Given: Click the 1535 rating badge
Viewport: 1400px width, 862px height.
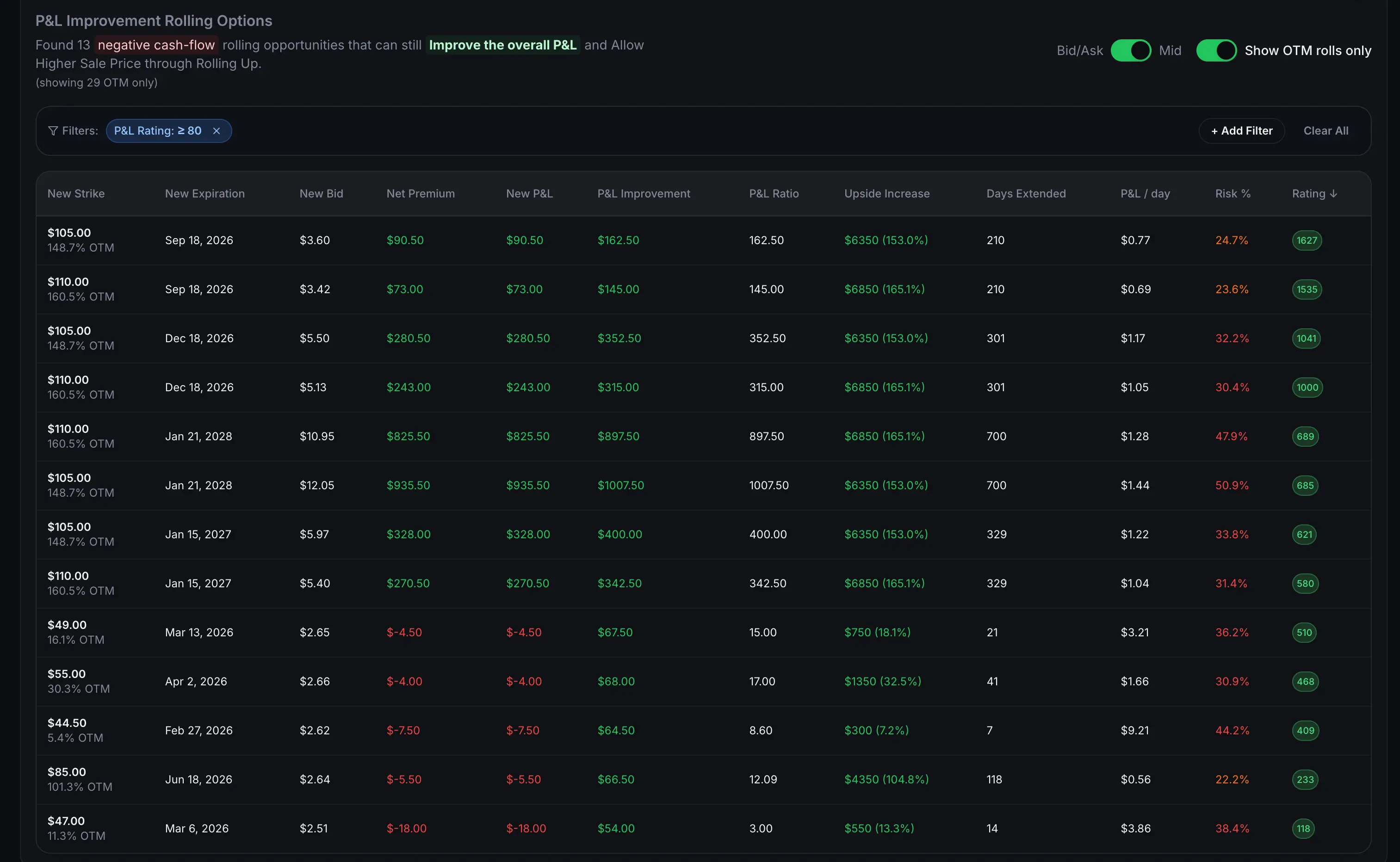Looking at the screenshot, I should pos(1307,289).
